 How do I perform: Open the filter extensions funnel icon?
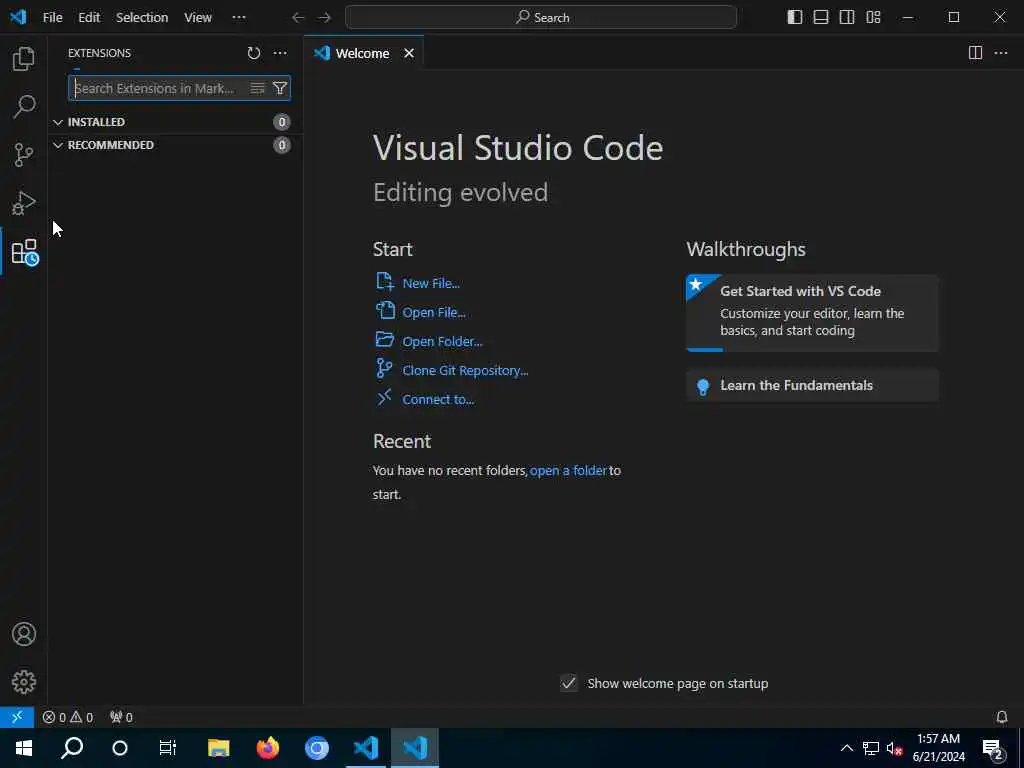click(x=280, y=88)
